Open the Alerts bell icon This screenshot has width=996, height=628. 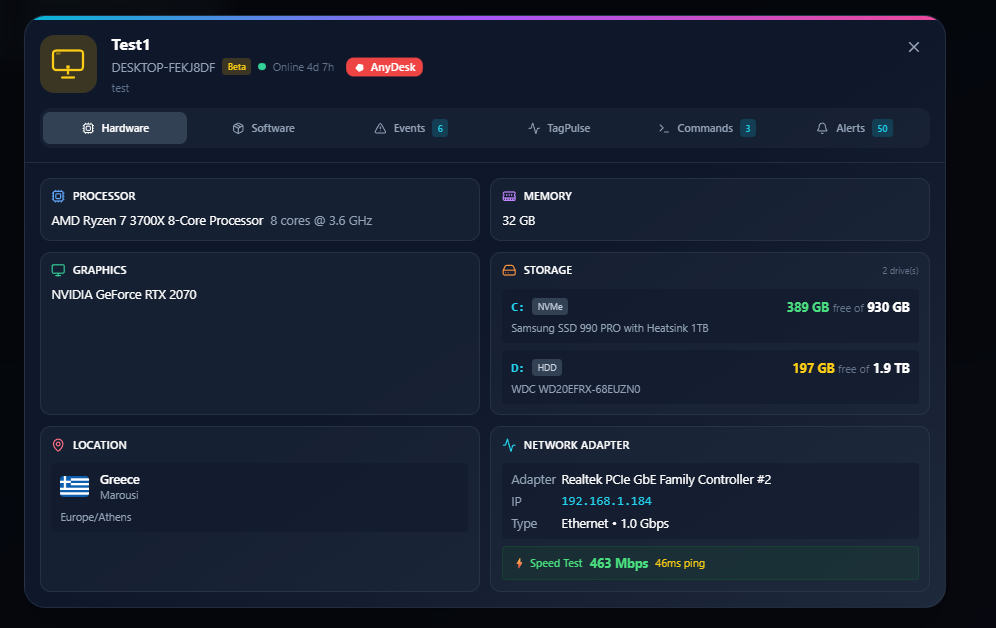(825, 128)
